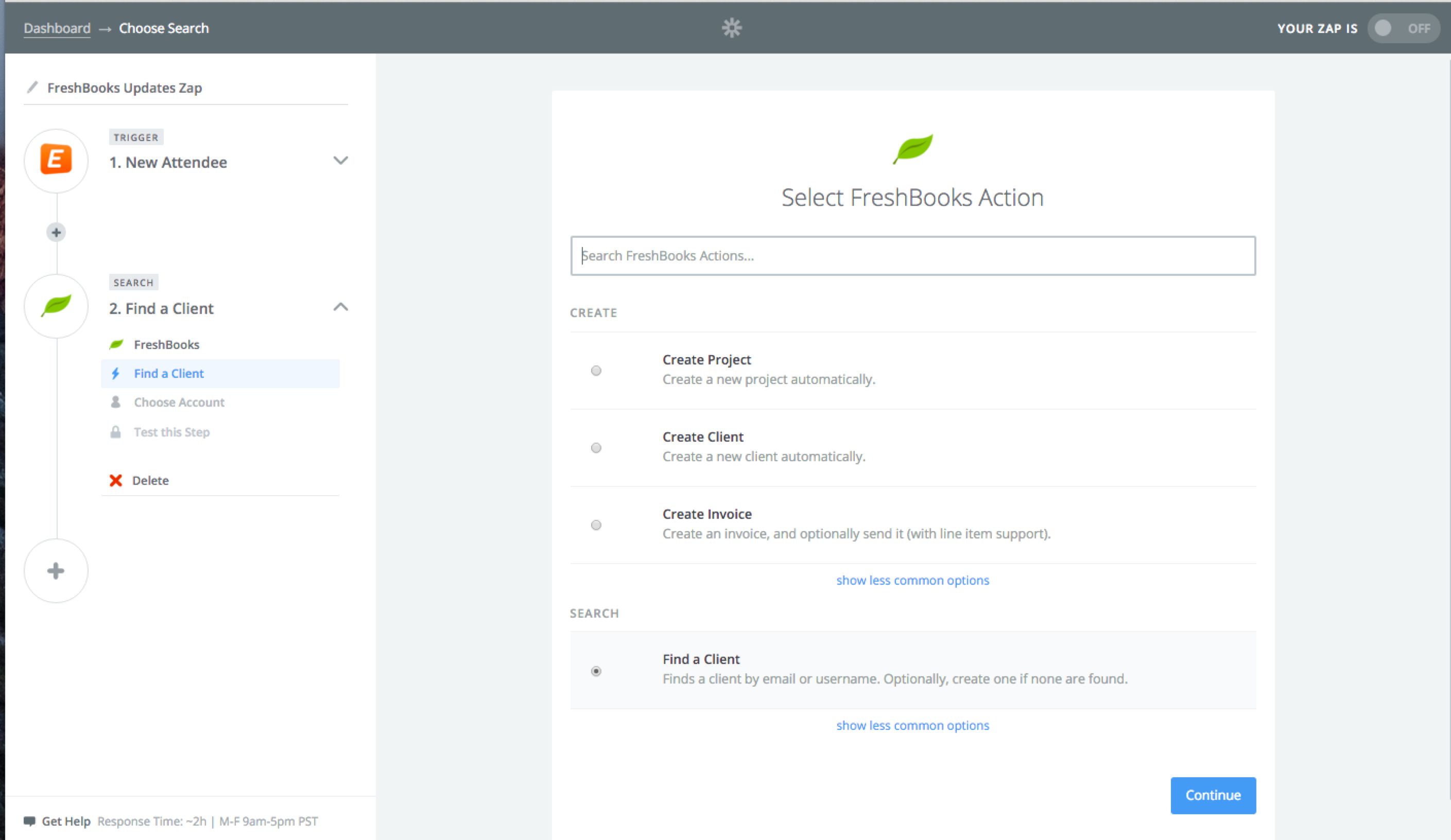
Task: Click the small plus between steps
Action: point(56,233)
